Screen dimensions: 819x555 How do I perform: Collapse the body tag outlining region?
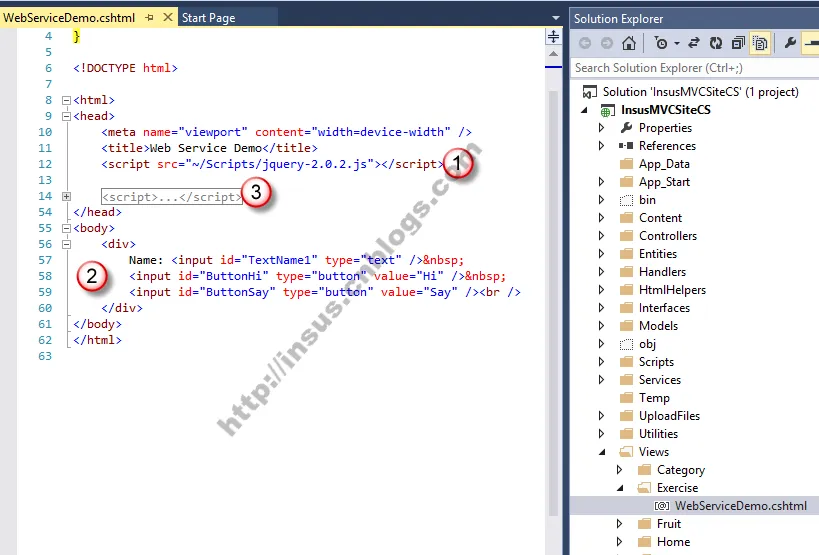(66, 228)
